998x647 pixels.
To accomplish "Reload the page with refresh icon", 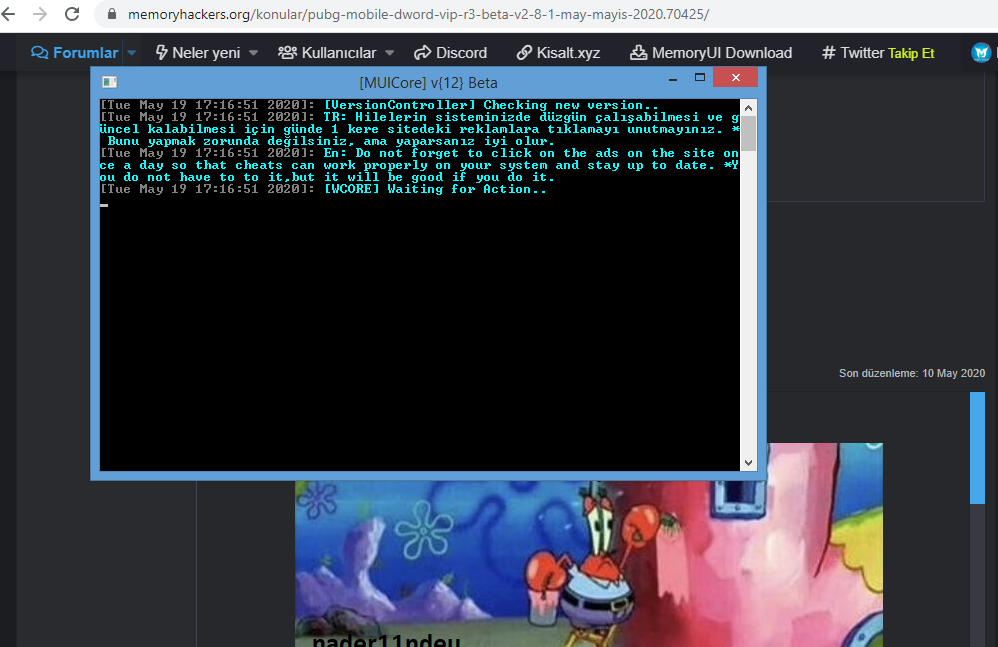I will (x=72, y=14).
